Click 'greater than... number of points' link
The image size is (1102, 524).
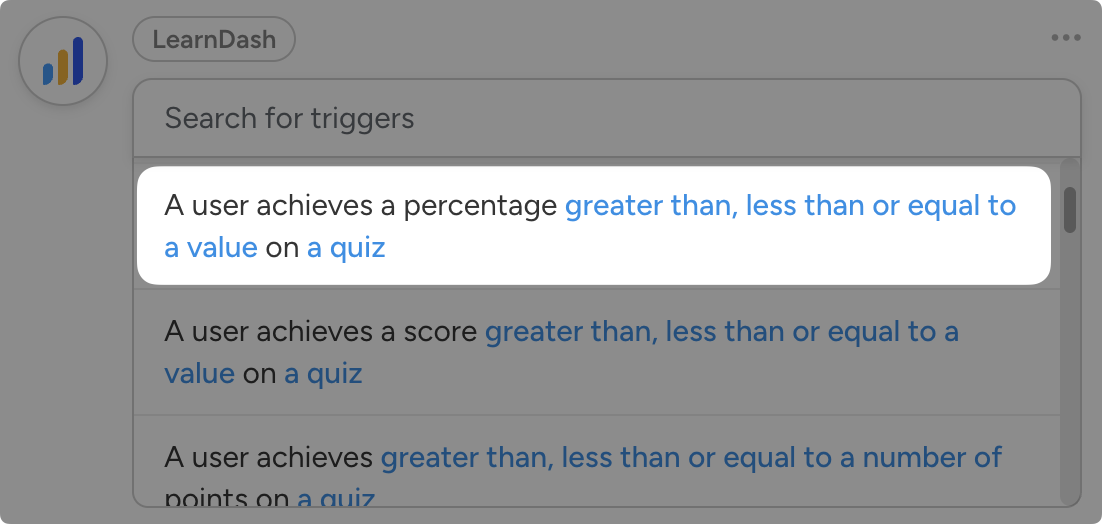click(x=690, y=458)
